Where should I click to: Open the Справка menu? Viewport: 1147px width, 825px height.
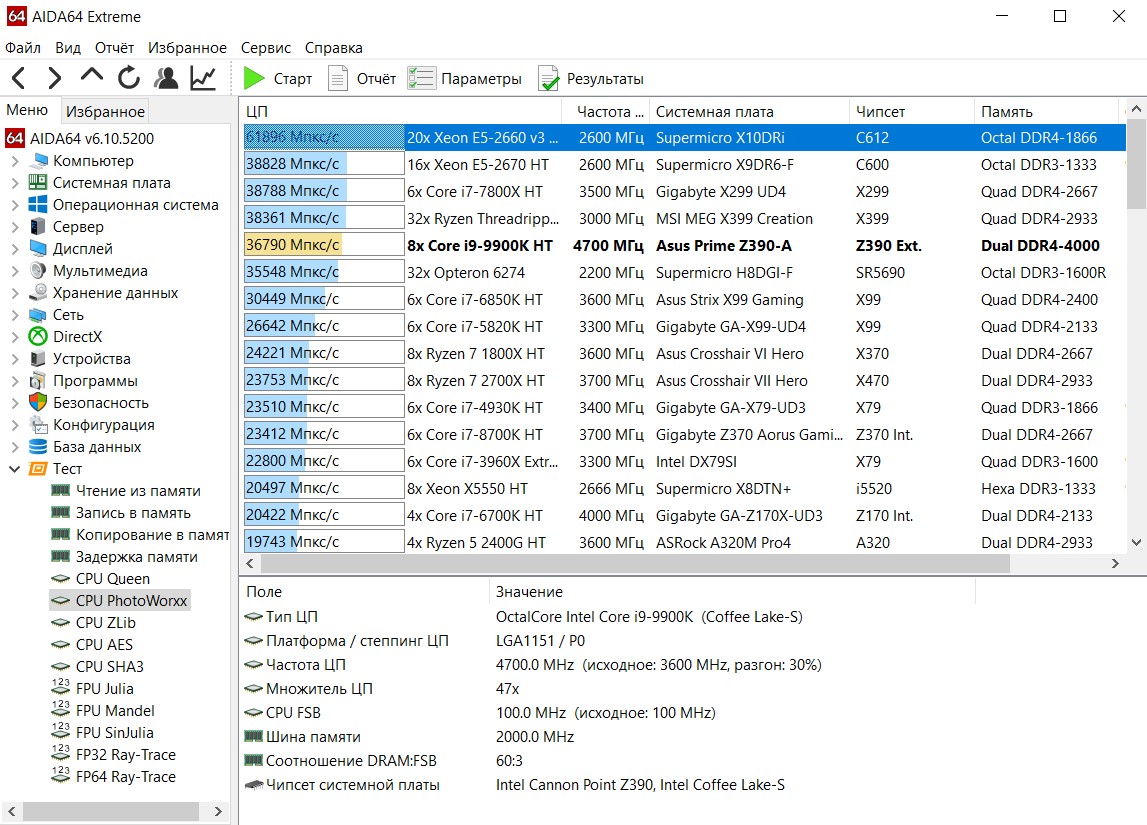click(334, 48)
